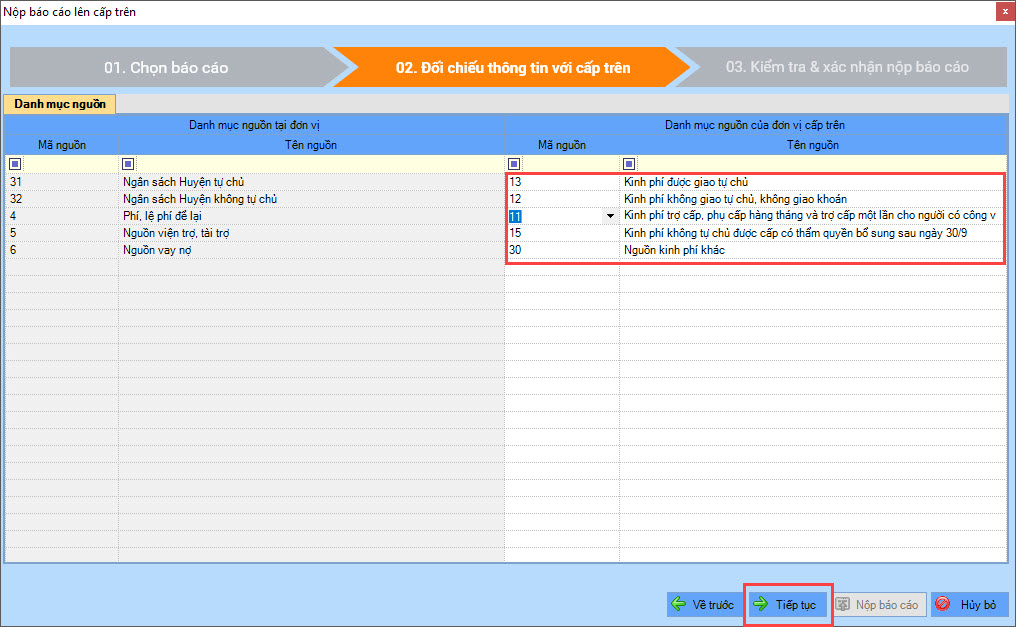This screenshot has width=1016, height=627.
Task: Expand the dropdown for source code 11
Action: [x=610, y=216]
